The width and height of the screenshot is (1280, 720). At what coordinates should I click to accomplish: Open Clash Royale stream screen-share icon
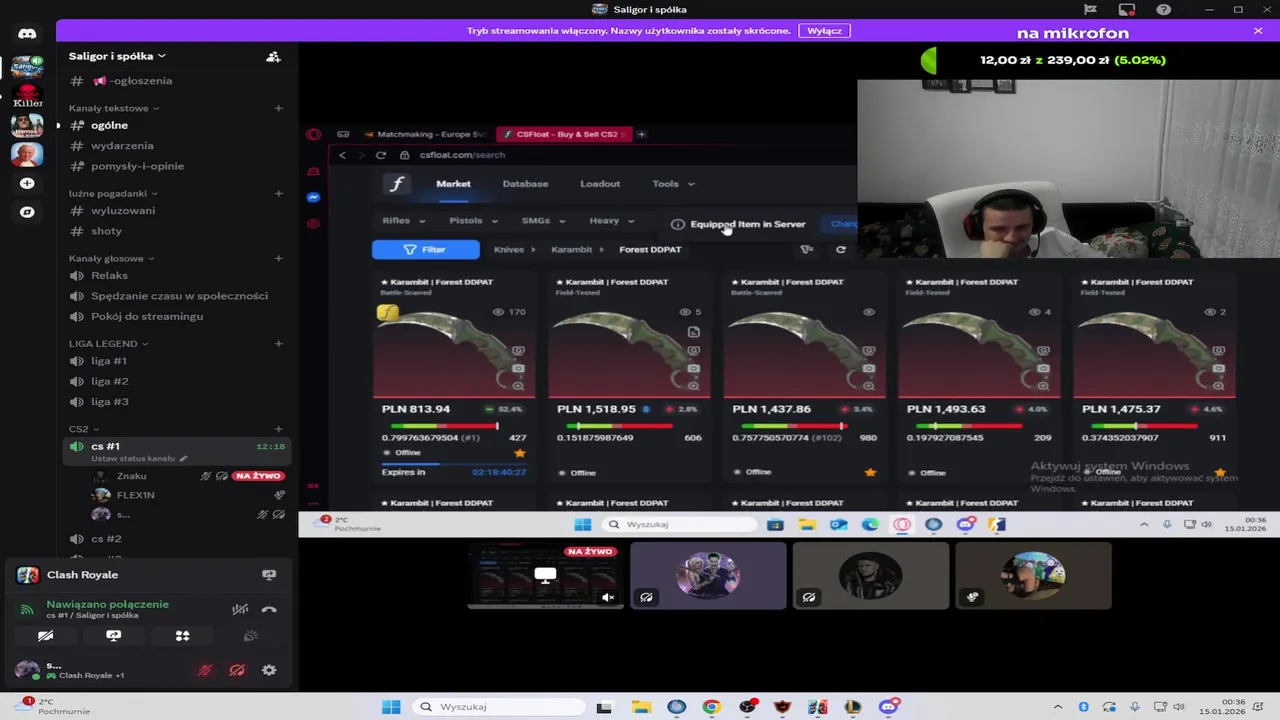pos(269,575)
